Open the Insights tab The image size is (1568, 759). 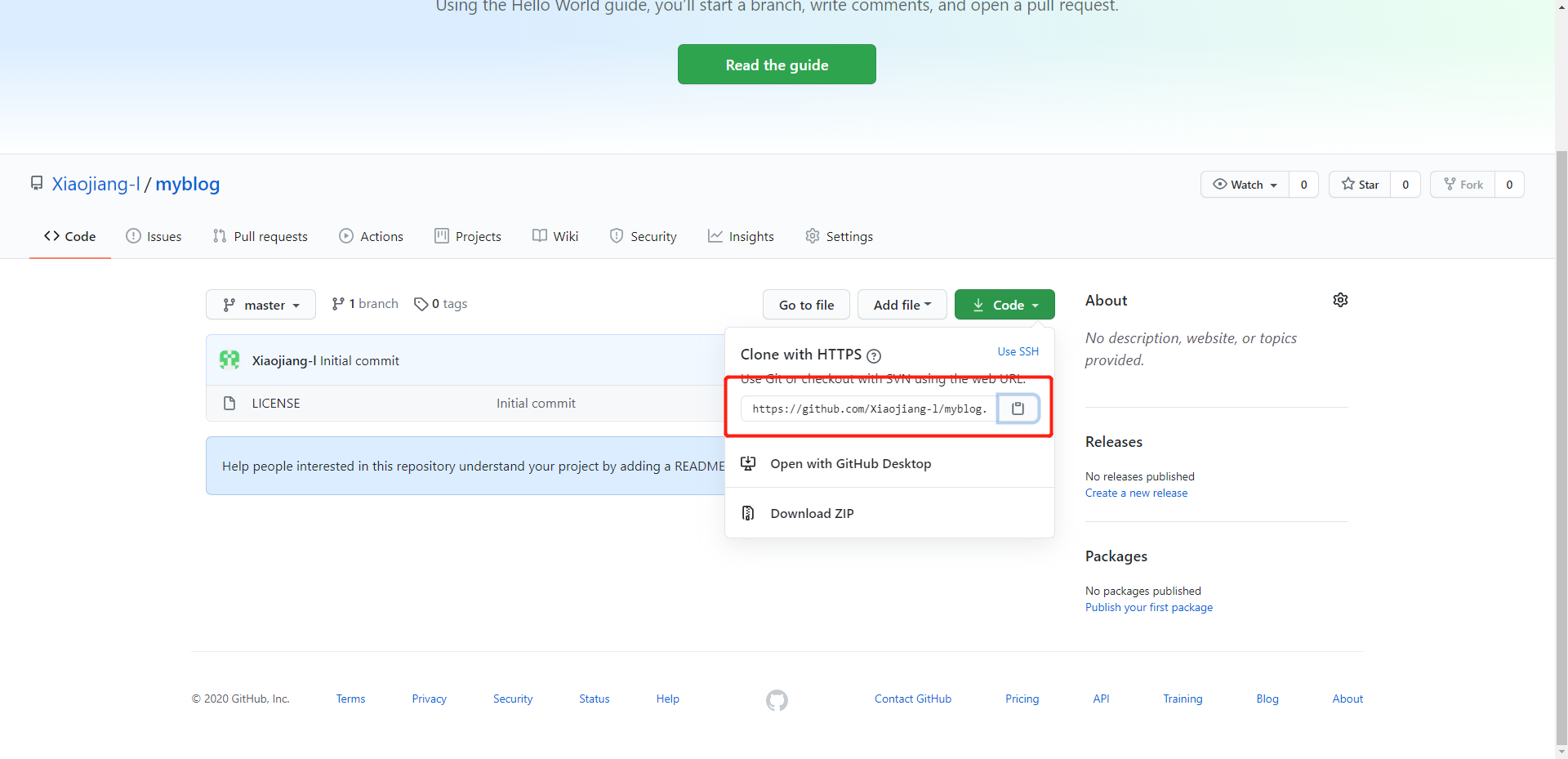(x=741, y=236)
